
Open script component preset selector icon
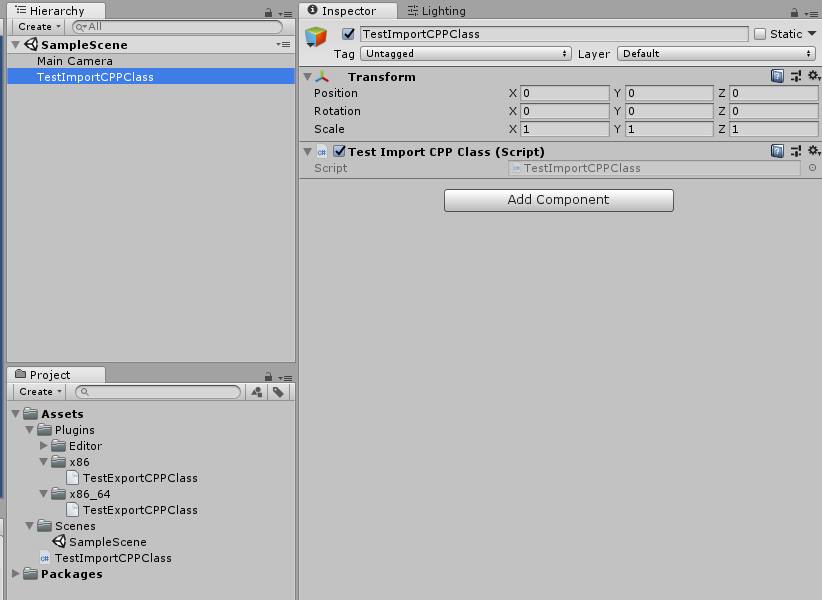(x=796, y=151)
